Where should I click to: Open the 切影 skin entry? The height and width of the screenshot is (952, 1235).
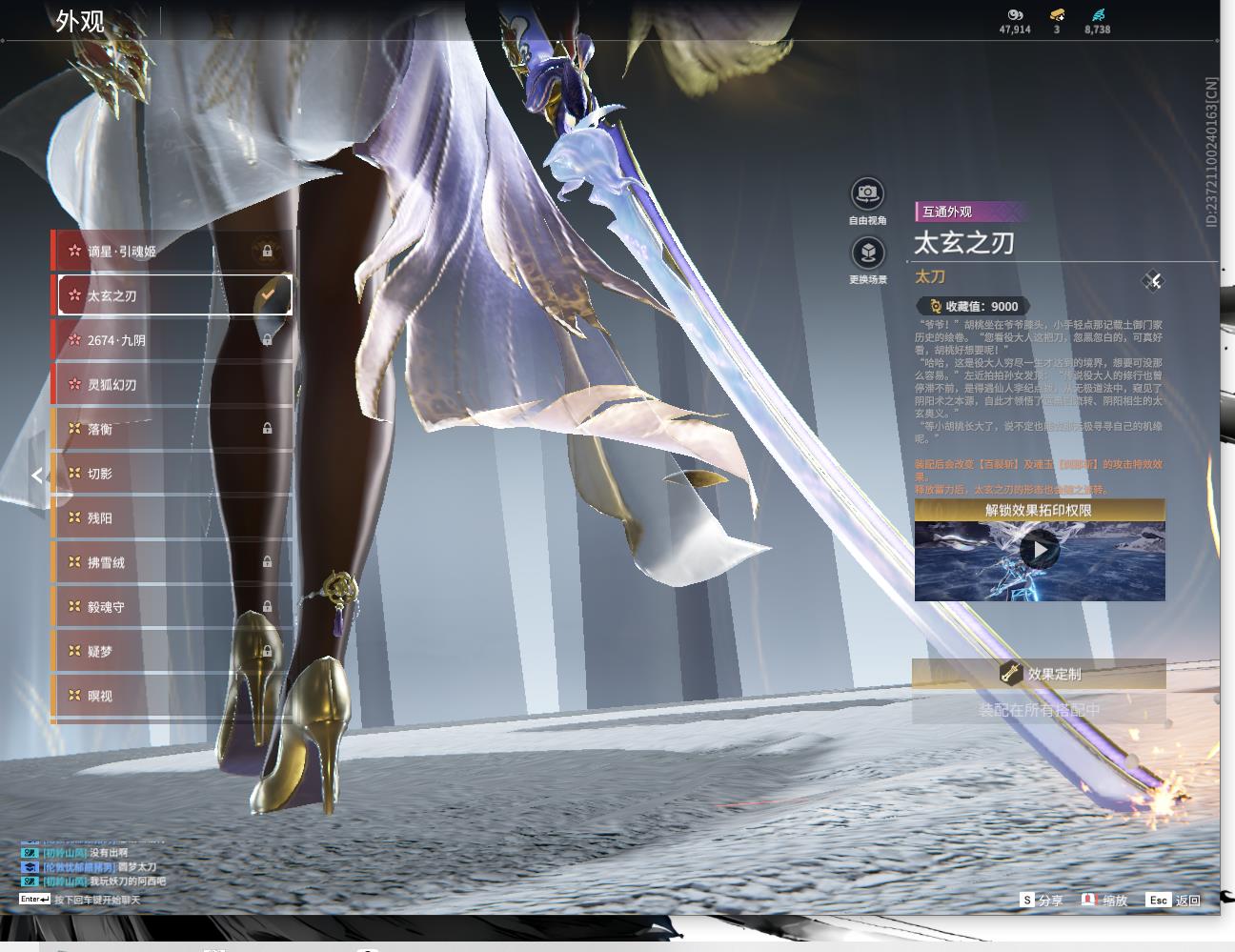click(172, 474)
